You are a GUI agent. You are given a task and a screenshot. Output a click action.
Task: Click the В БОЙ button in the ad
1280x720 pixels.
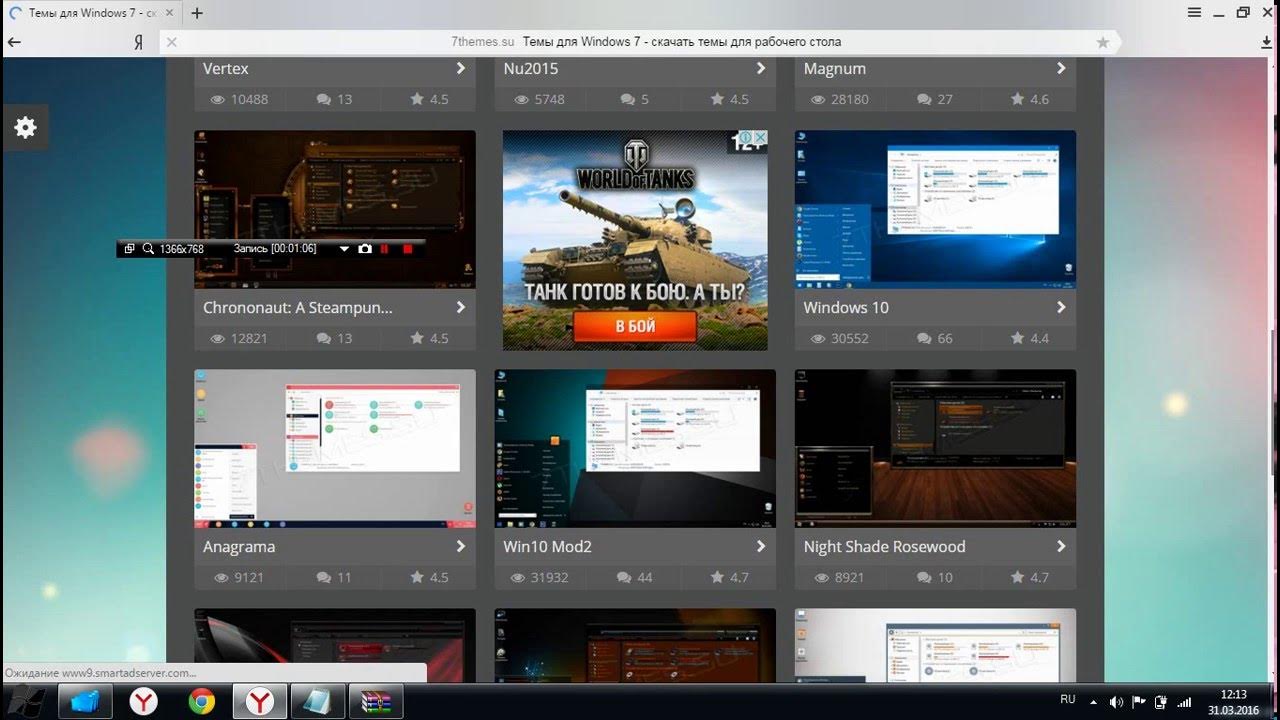pos(635,326)
